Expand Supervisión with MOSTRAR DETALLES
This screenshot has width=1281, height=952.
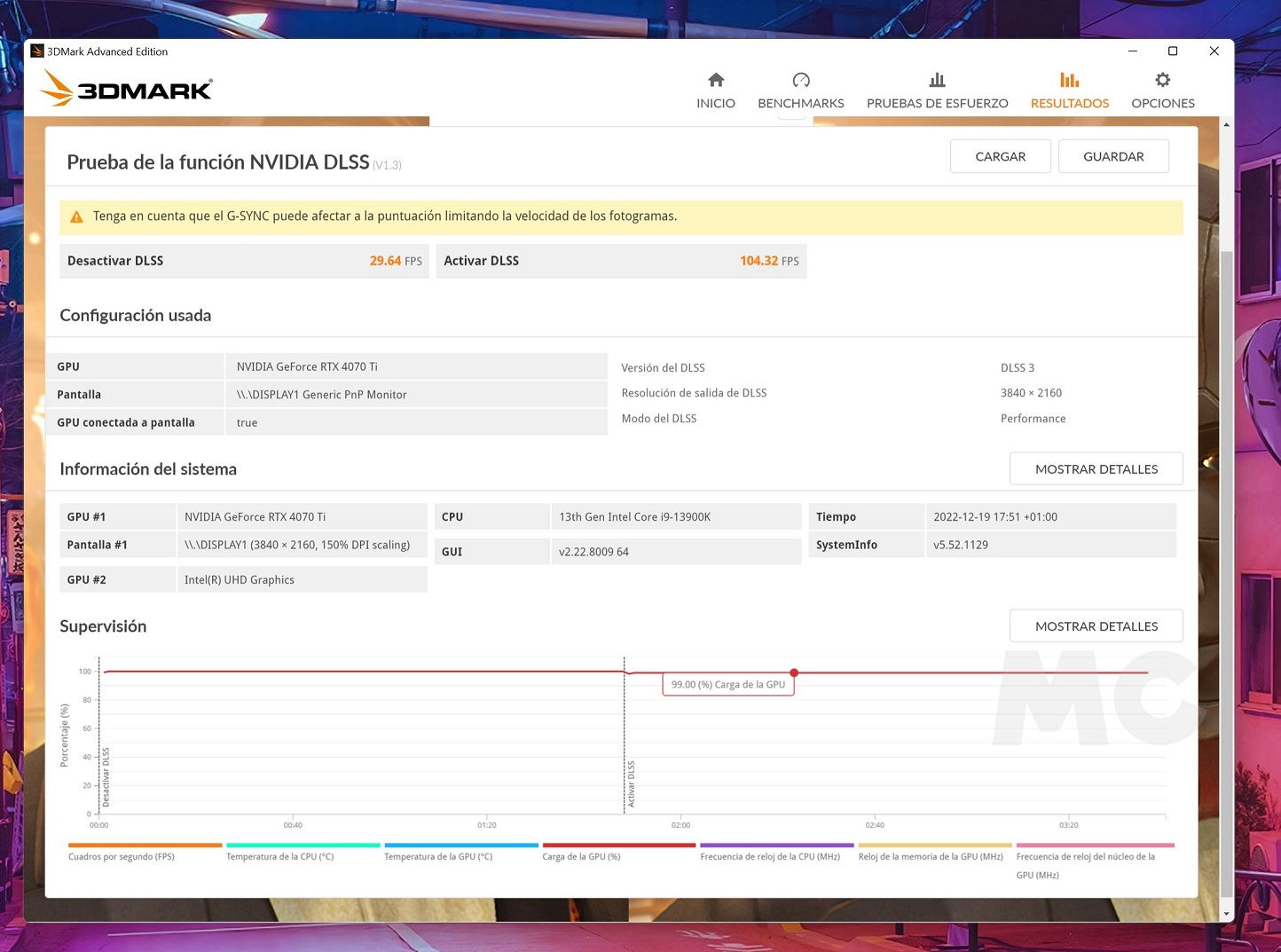coord(1096,626)
